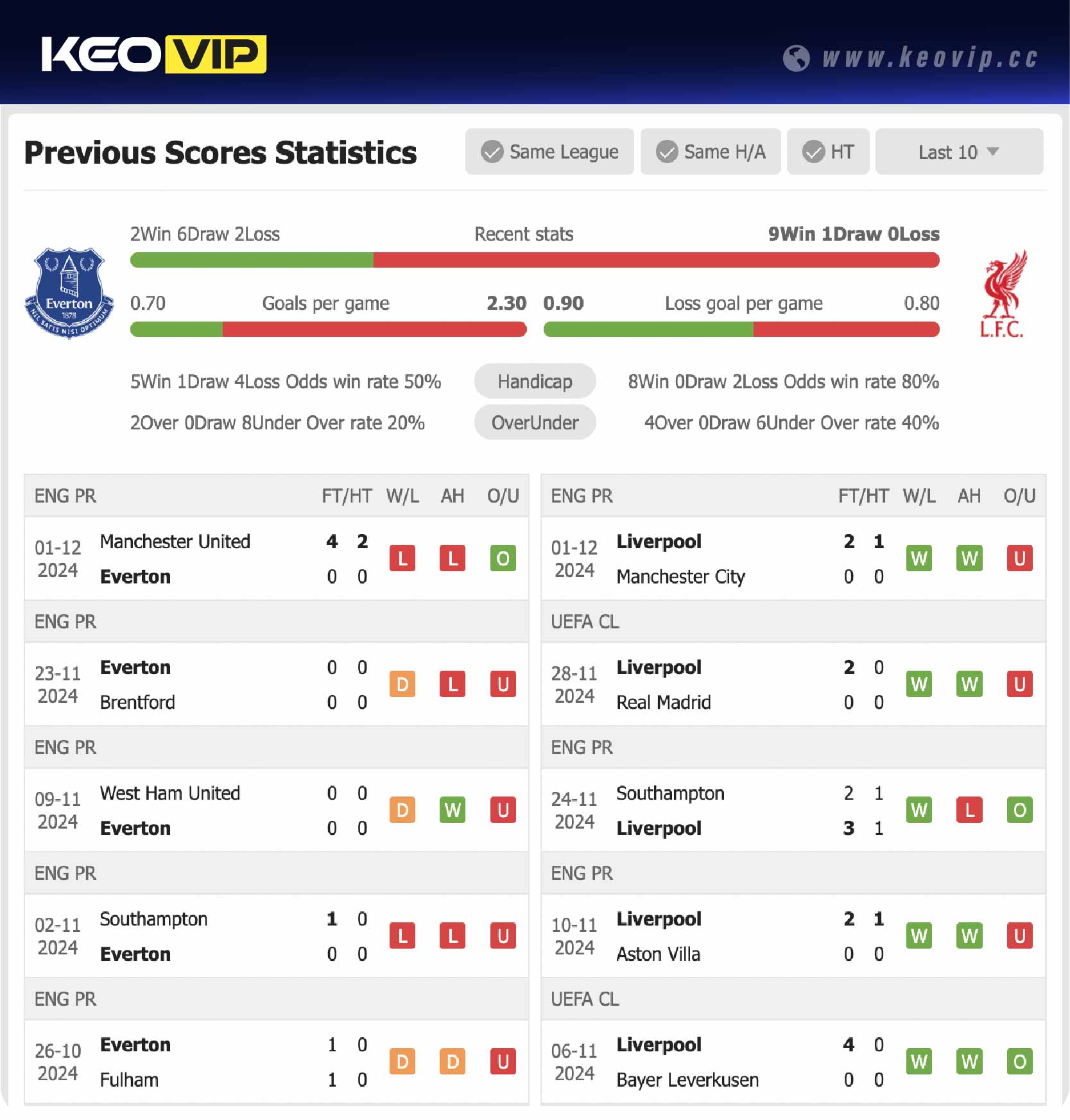Viewport: 1070px width, 1120px height.
Task: Toggle the Same H/A filter
Action: click(x=711, y=151)
